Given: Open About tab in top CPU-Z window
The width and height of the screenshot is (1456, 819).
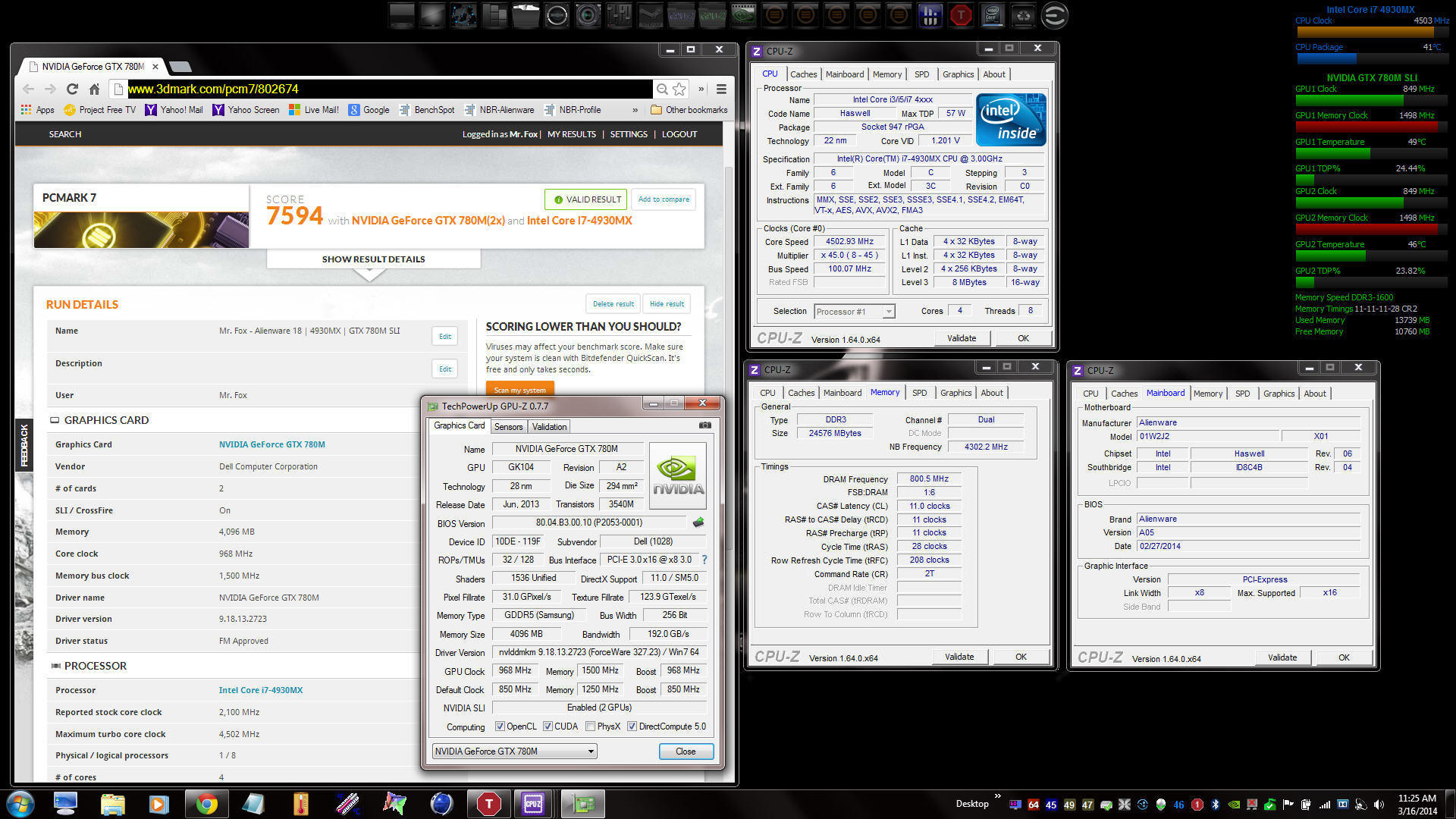Looking at the screenshot, I should (x=994, y=74).
